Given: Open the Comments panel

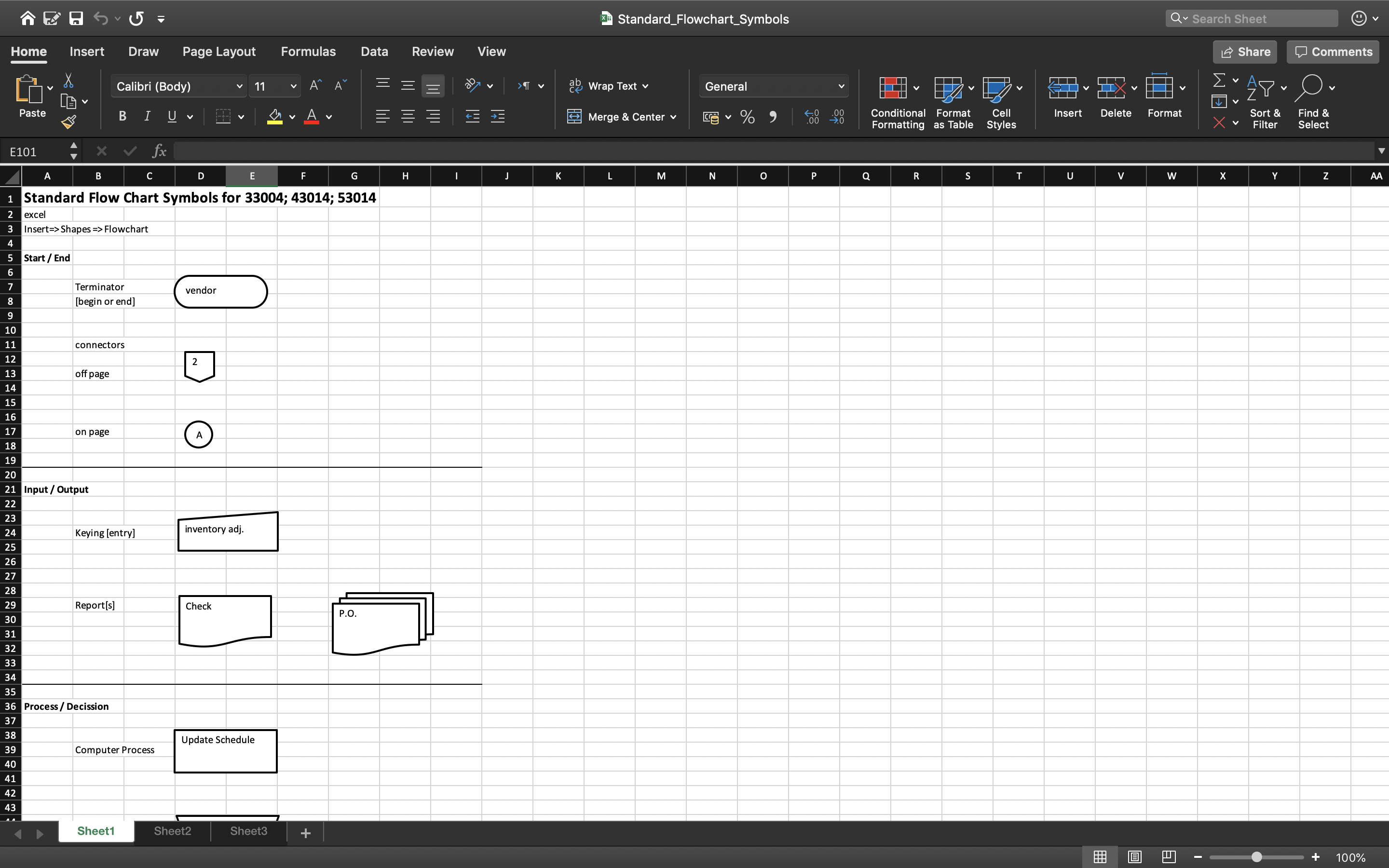Looking at the screenshot, I should tap(1332, 52).
